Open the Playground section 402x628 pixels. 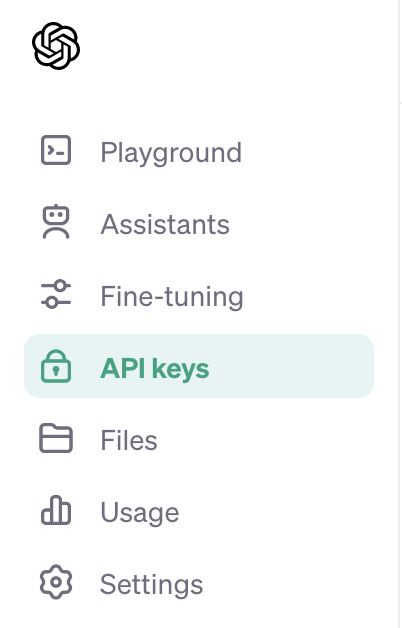point(171,153)
